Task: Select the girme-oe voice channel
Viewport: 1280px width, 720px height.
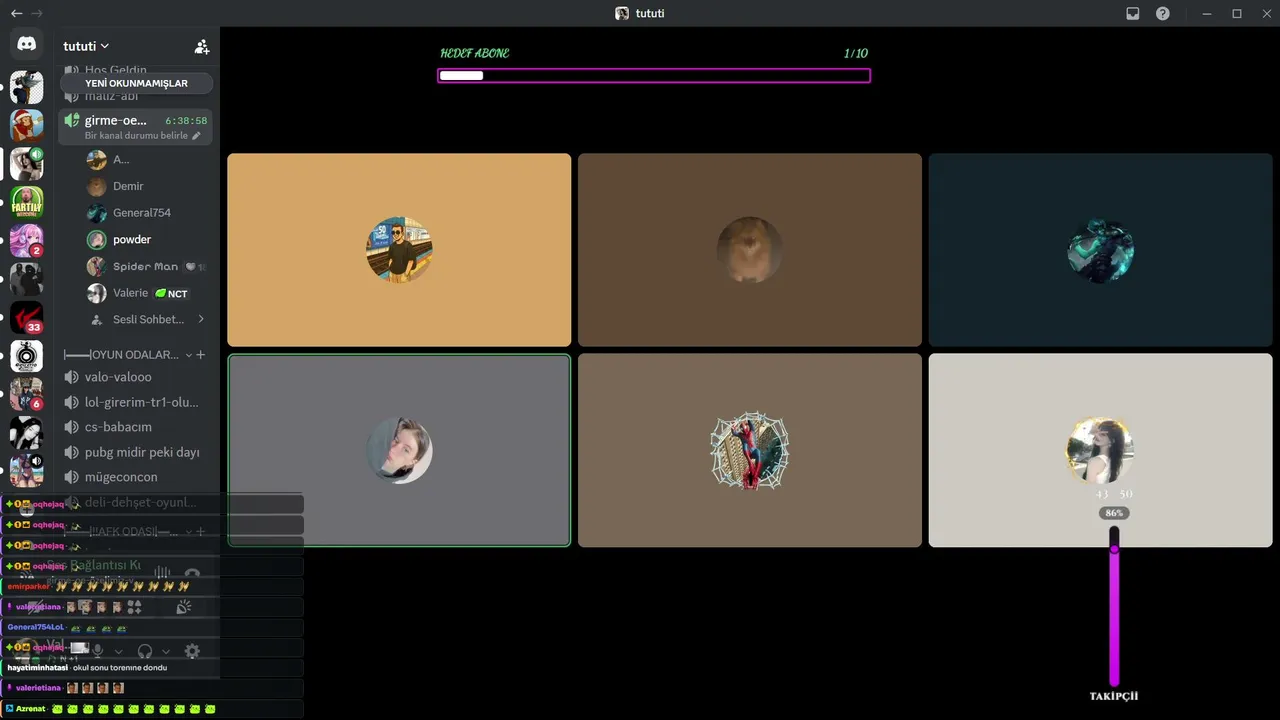Action: click(136, 127)
